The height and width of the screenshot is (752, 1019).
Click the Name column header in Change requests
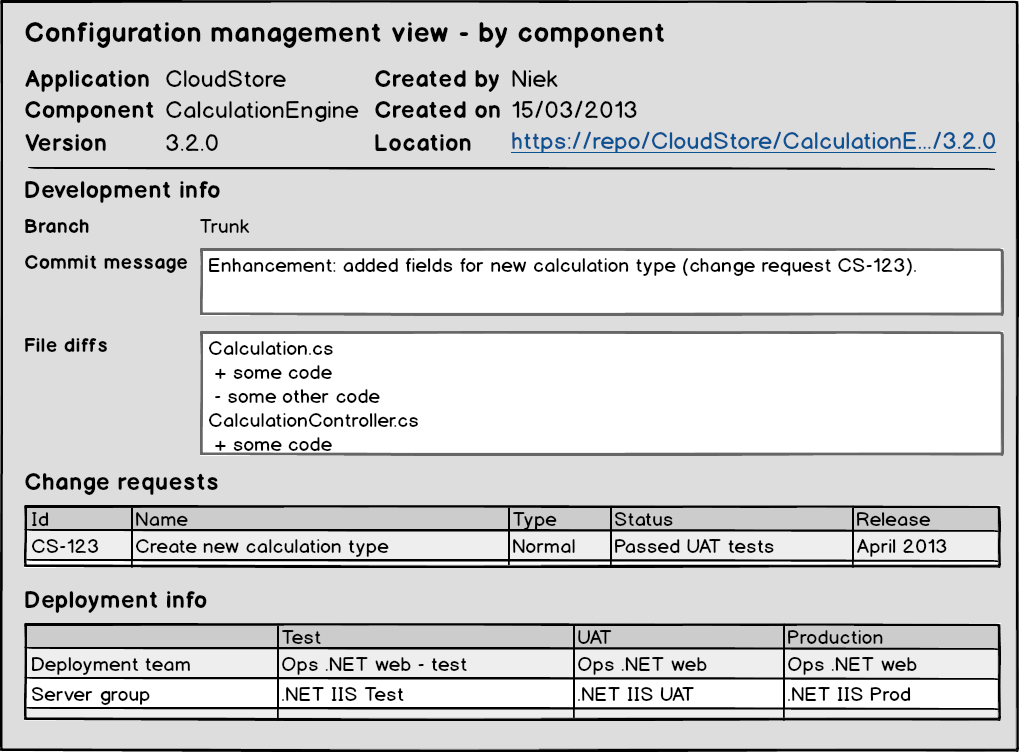pos(320,519)
